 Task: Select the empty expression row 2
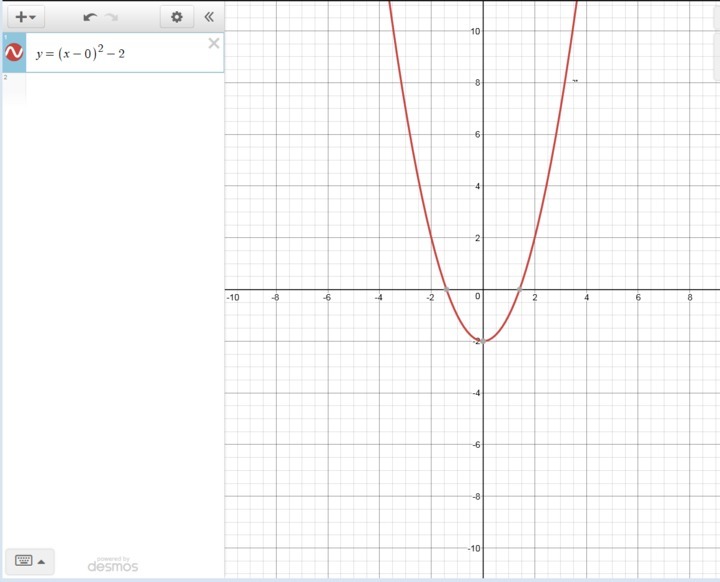(x=110, y=88)
